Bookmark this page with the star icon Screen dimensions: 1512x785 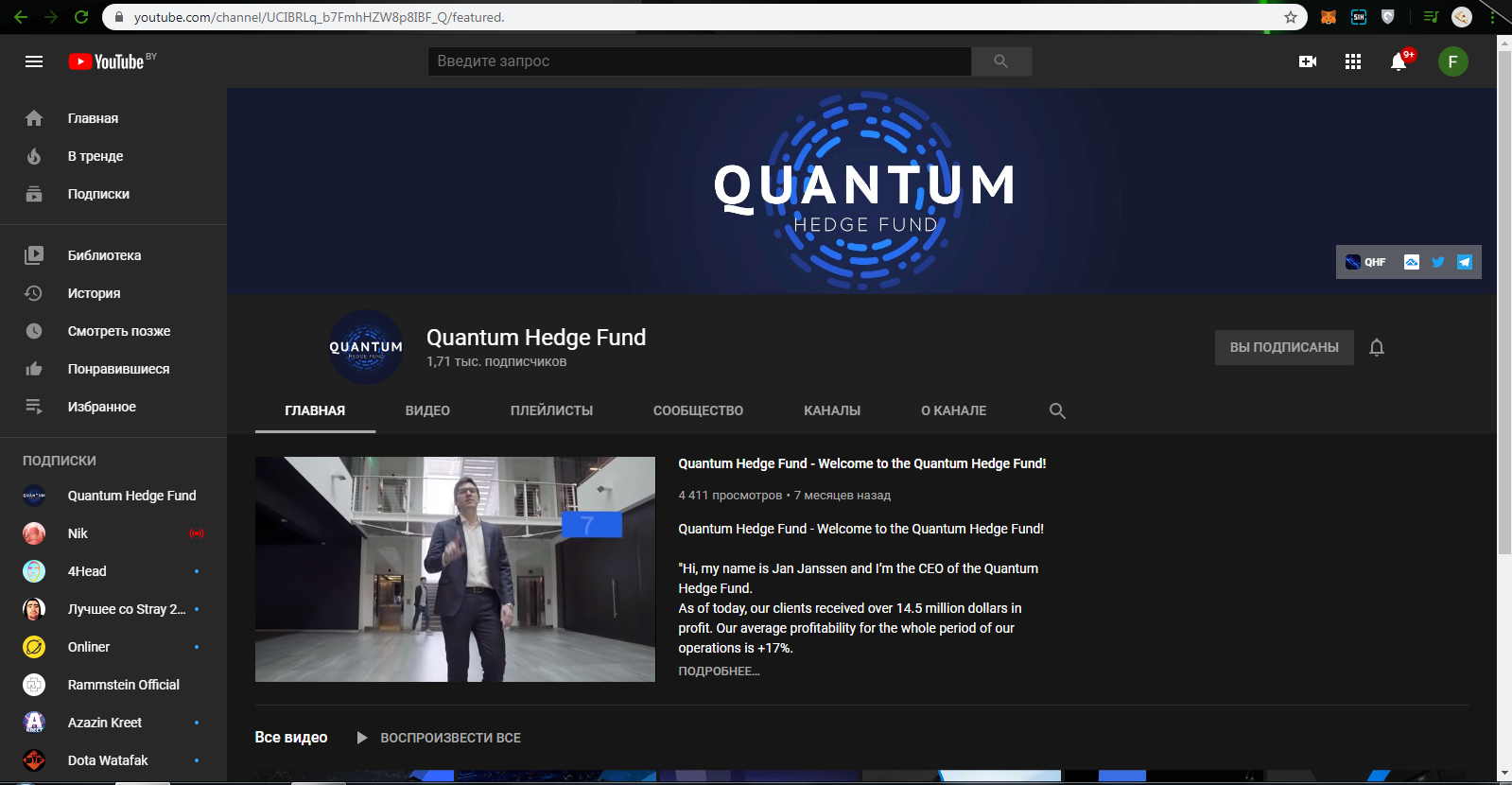[1291, 17]
